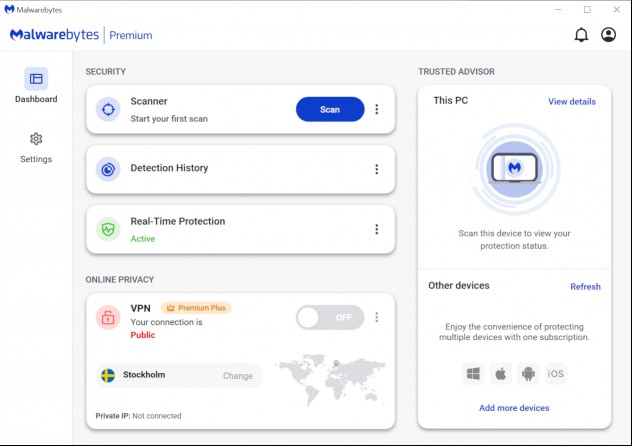Click the Premium edition label
Screen dimensions: 632x446
click(x=131, y=35)
